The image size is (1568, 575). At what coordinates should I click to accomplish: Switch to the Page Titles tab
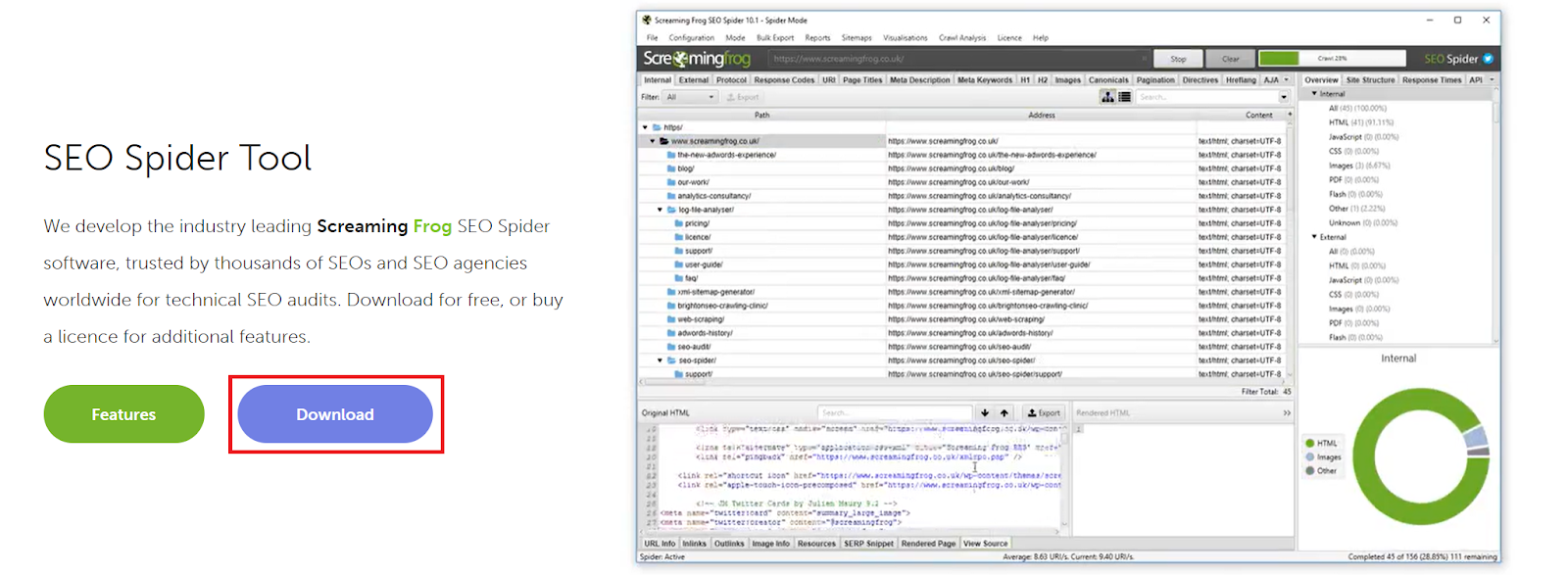click(862, 80)
